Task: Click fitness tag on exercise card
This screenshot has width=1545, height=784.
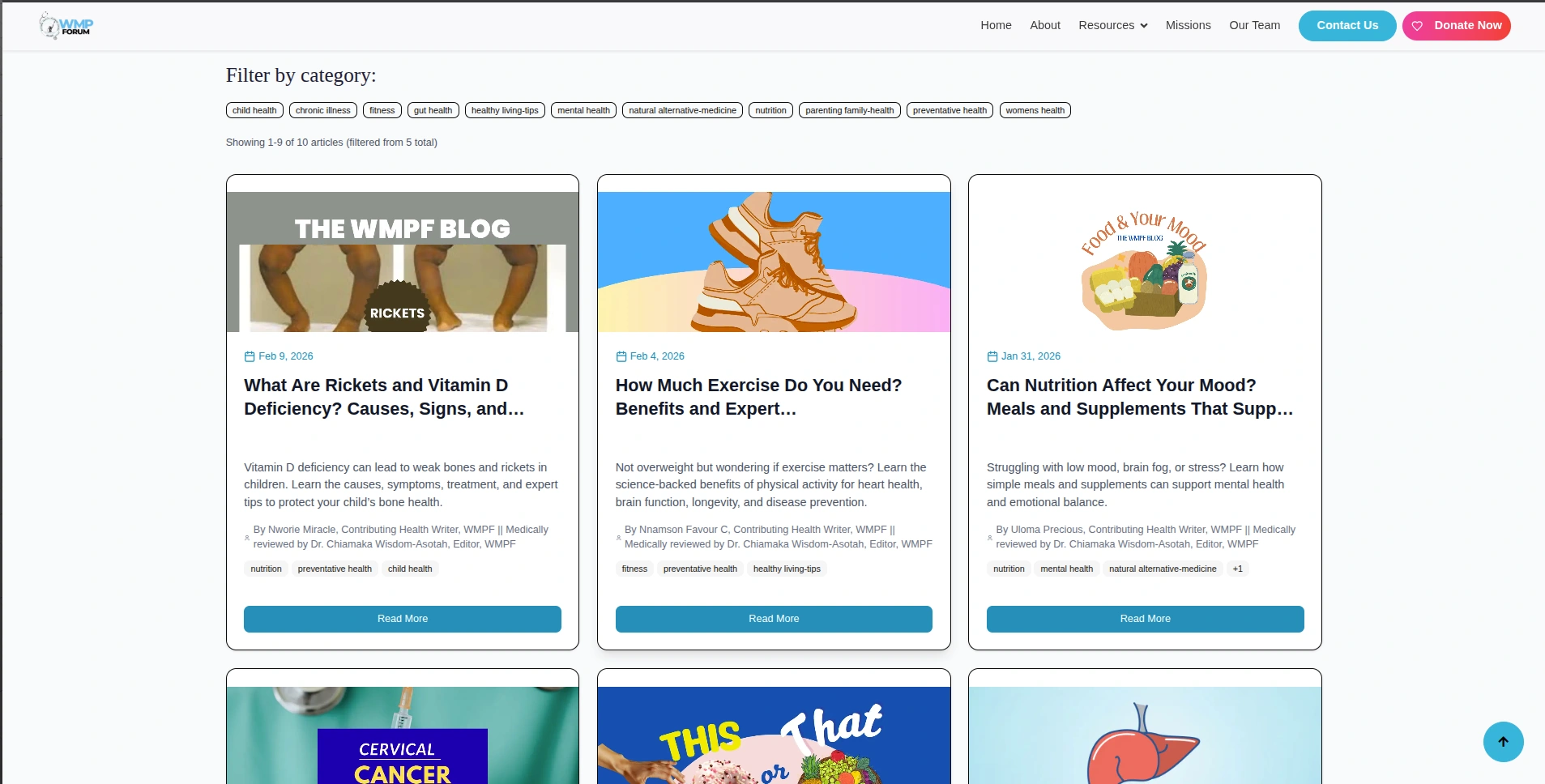Action: point(634,569)
